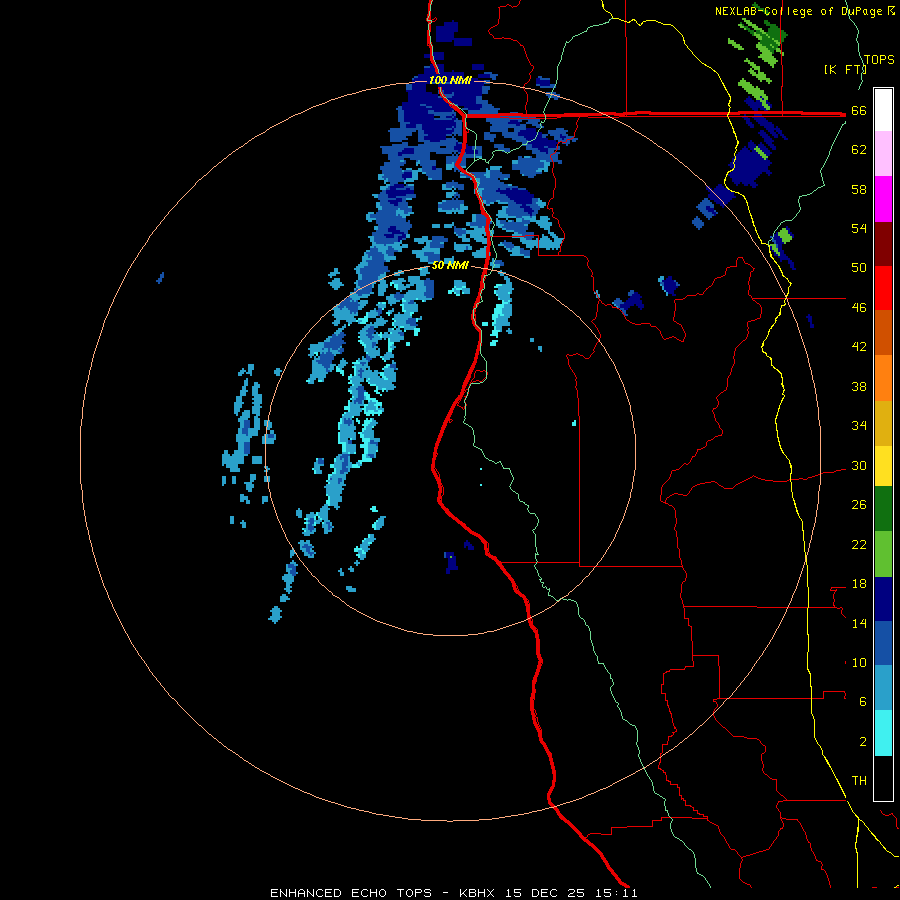900x900 pixels.
Task: Click the legend value 62
Action: coord(859,150)
